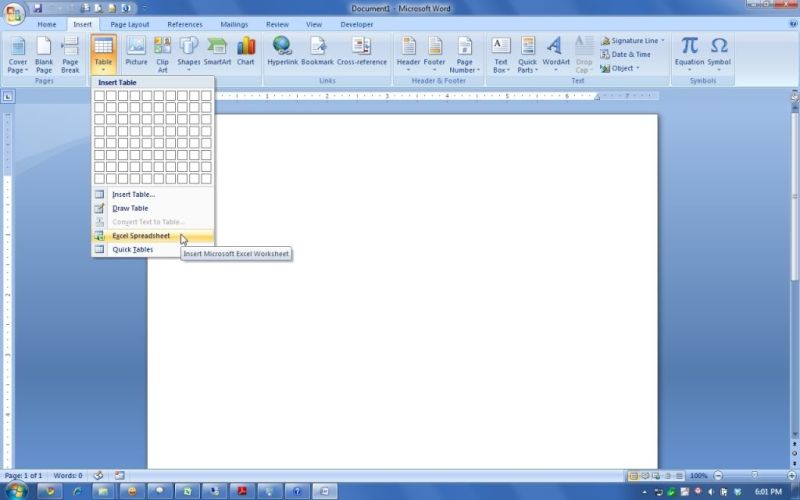Image resolution: width=800 pixels, height=500 pixels.
Task: Click Words: 0 in status bar
Action: (68, 476)
